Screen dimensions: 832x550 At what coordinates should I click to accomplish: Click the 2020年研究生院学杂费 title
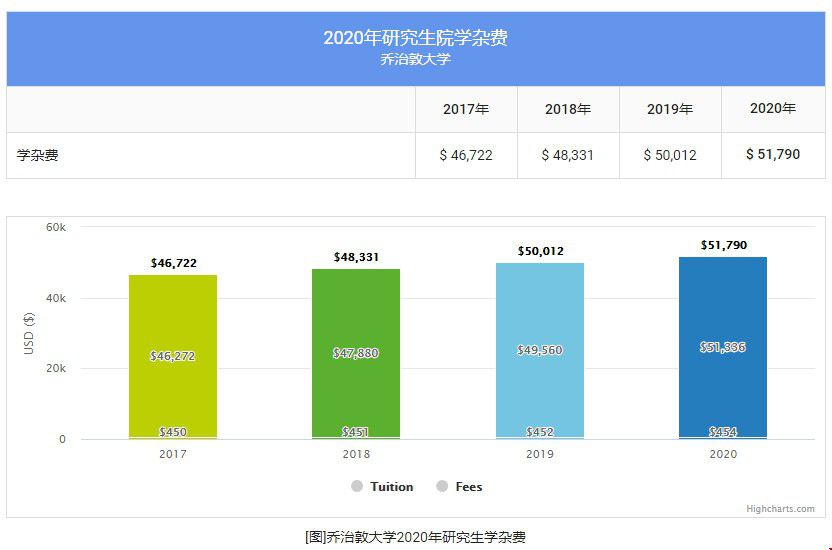[x=415, y=38]
